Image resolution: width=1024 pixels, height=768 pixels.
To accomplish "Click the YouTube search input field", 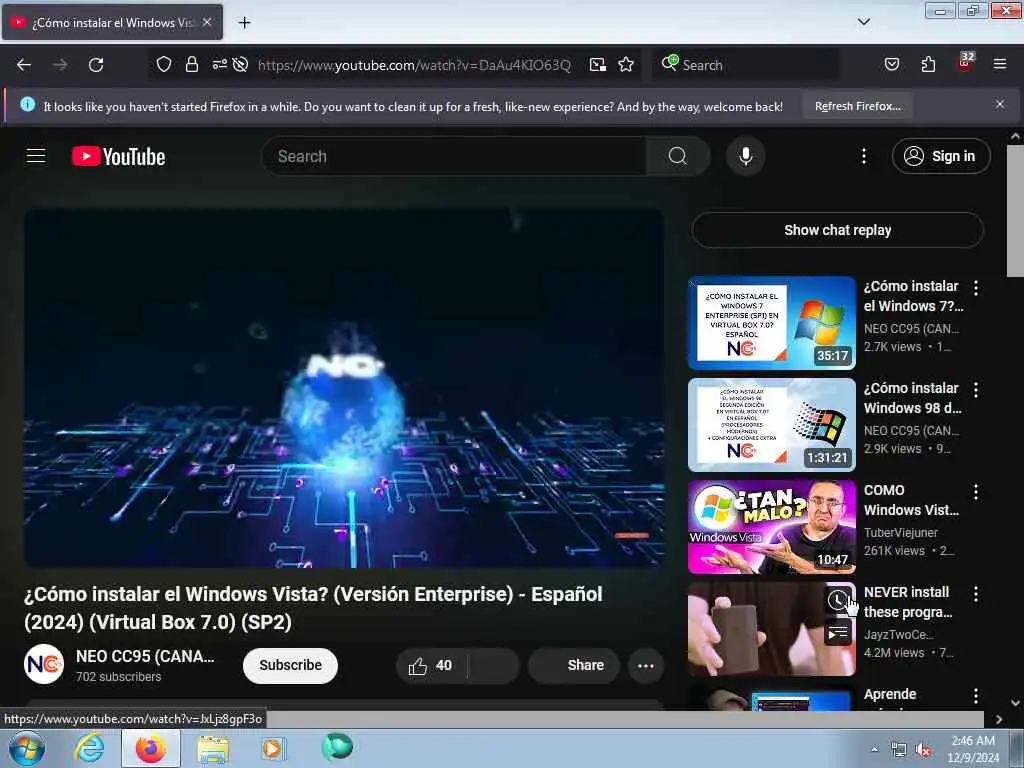I will [455, 156].
